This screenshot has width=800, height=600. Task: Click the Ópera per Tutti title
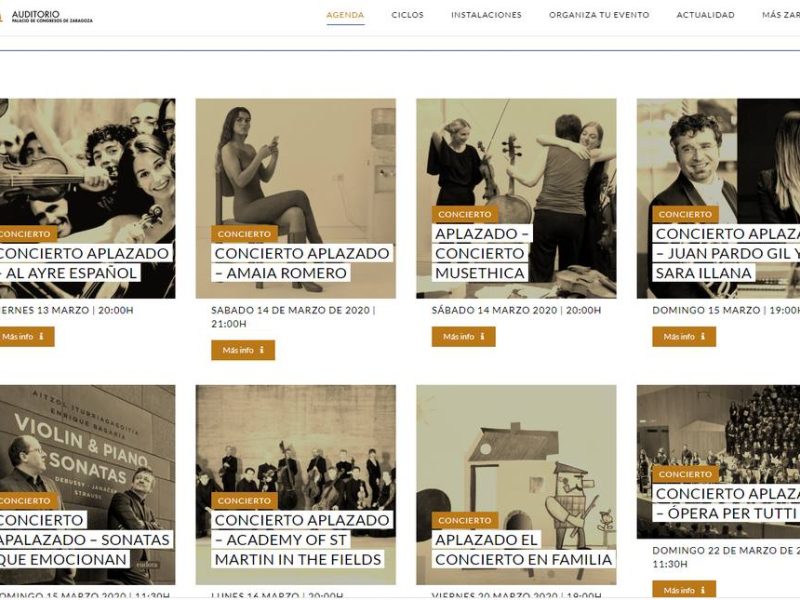coord(725,503)
